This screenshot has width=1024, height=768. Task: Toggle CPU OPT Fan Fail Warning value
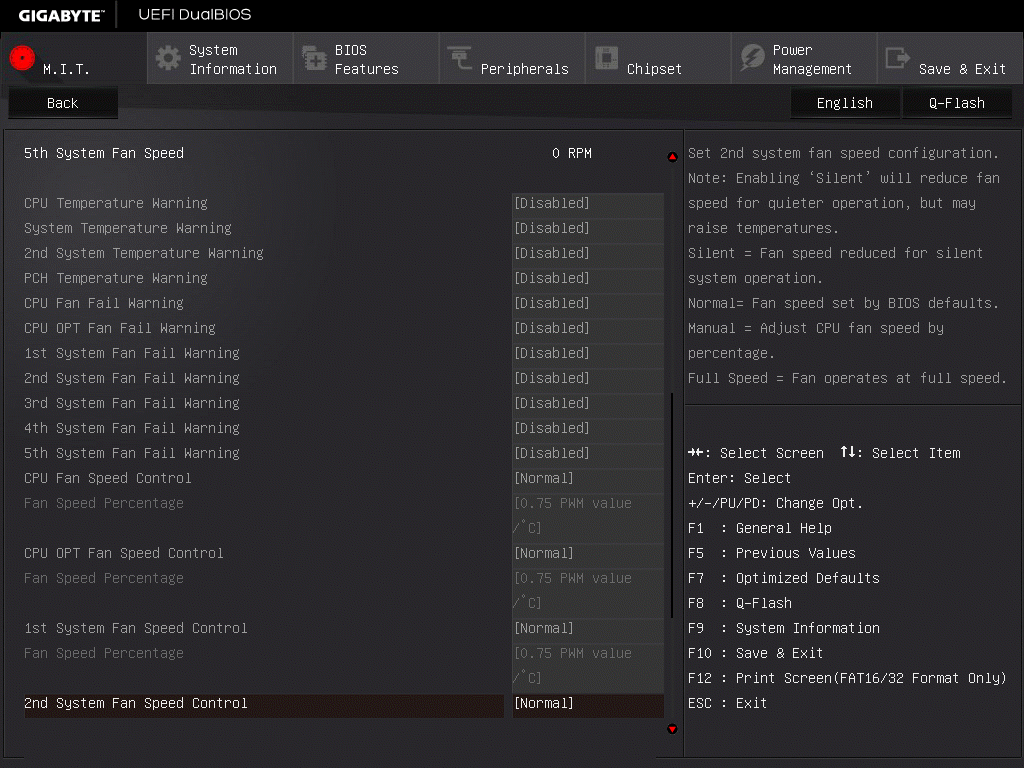coord(588,328)
